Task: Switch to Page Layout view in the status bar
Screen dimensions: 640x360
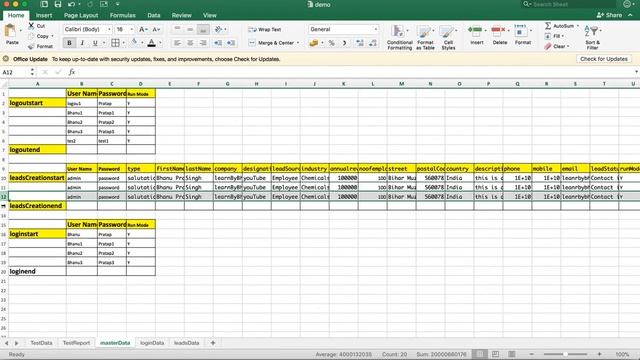Action: [495, 354]
